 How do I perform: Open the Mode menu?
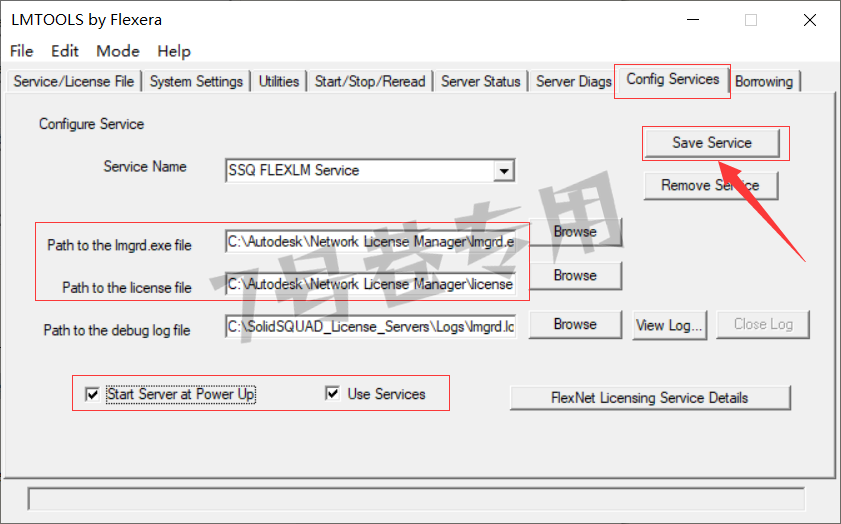click(117, 51)
